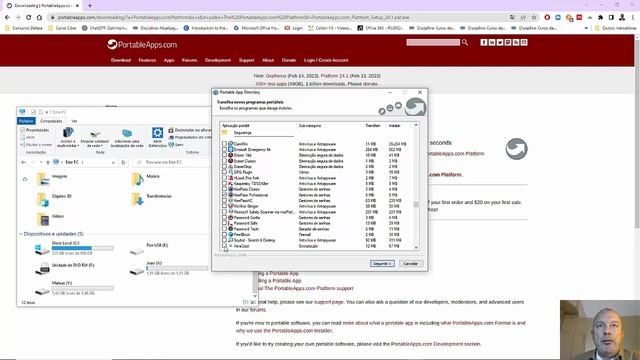Open Chrome extensions puzzle icon
Screen dimensions: 640x360
click(x=600, y=18)
